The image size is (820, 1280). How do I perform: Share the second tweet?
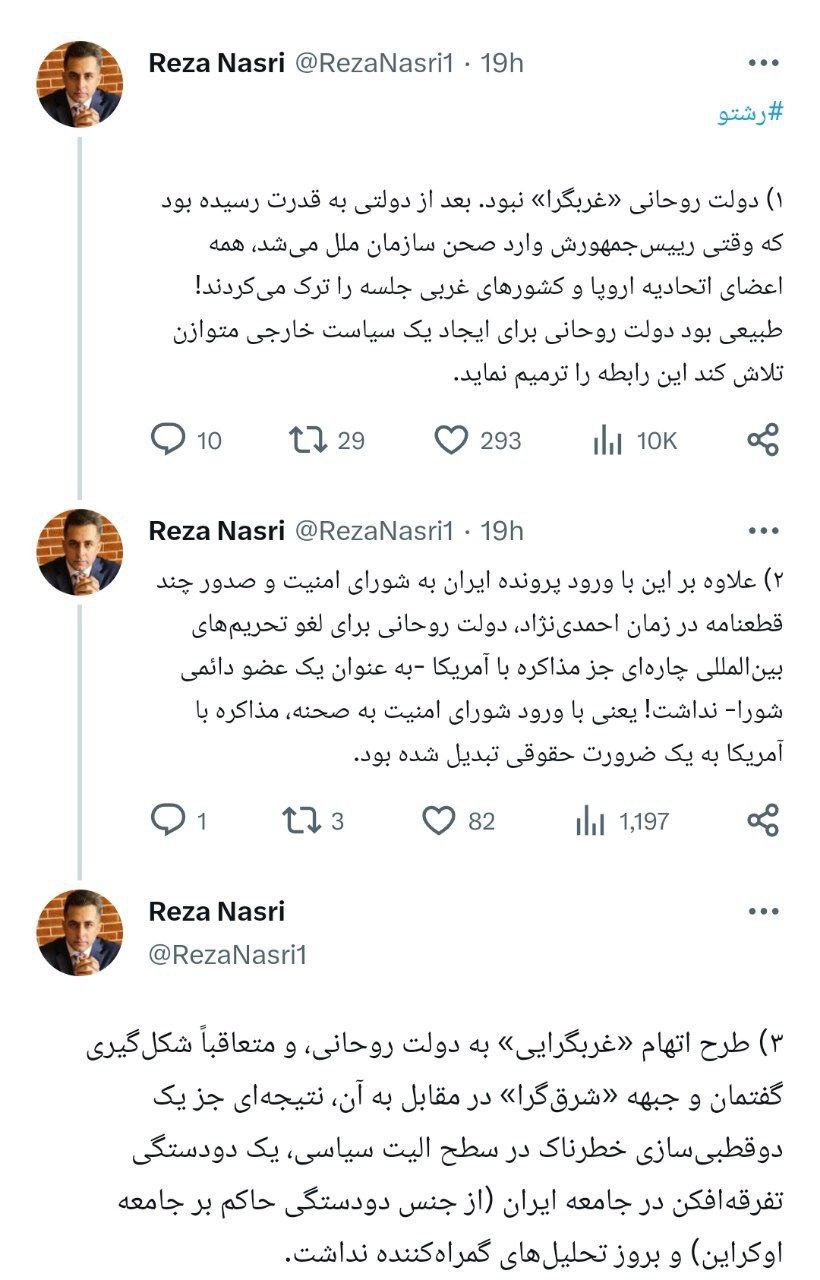coord(762,821)
